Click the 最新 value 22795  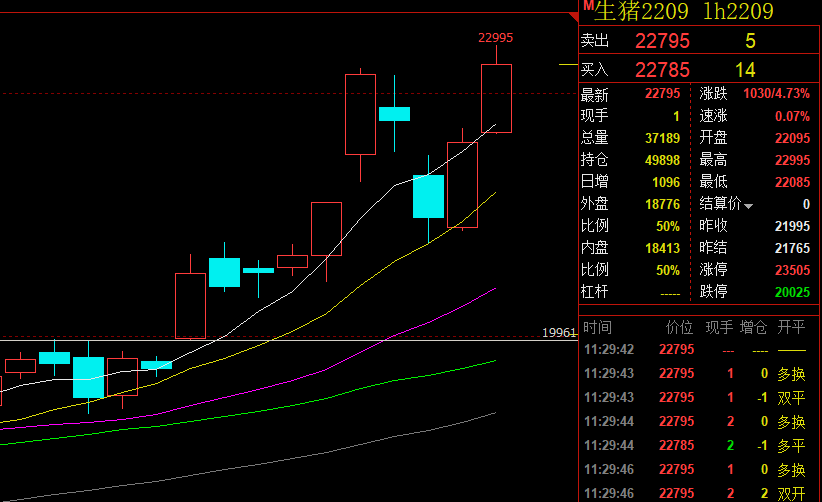[662, 94]
